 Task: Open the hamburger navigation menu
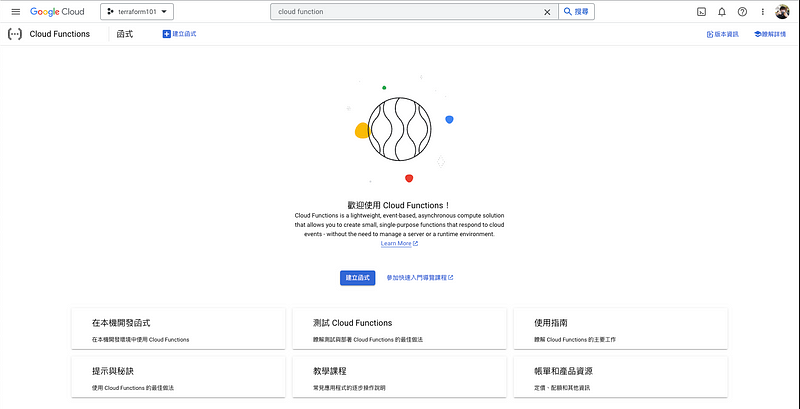[16, 12]
